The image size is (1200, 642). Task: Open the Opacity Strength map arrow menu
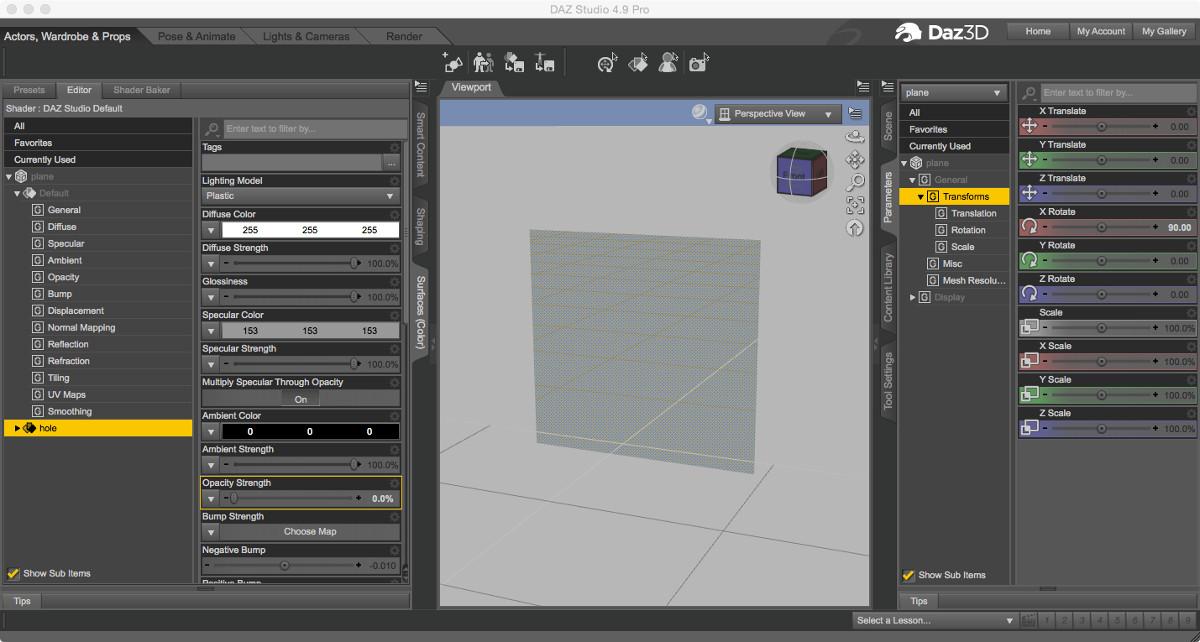[210, 498]
